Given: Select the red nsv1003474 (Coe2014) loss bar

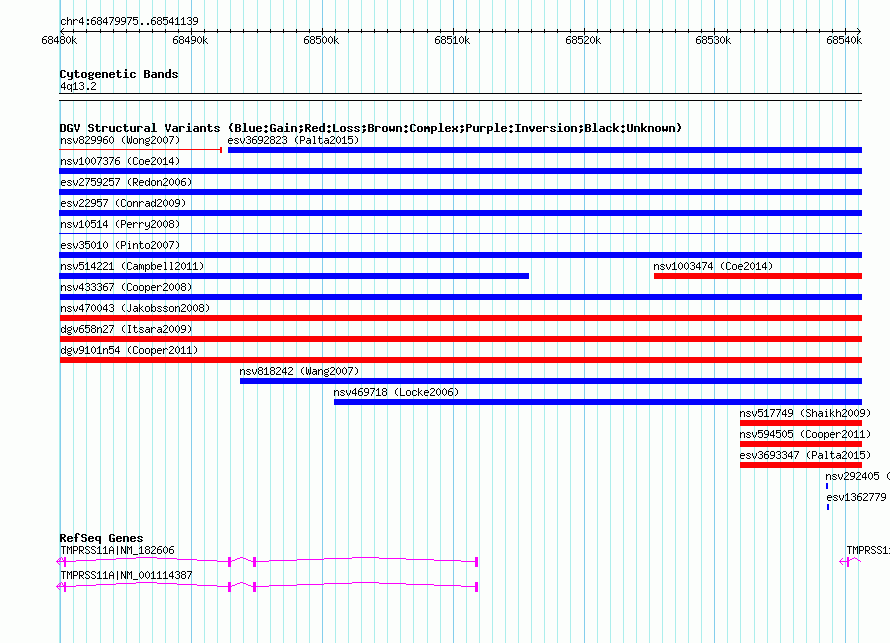Looking at the screenshot, I should click(757, 276).
